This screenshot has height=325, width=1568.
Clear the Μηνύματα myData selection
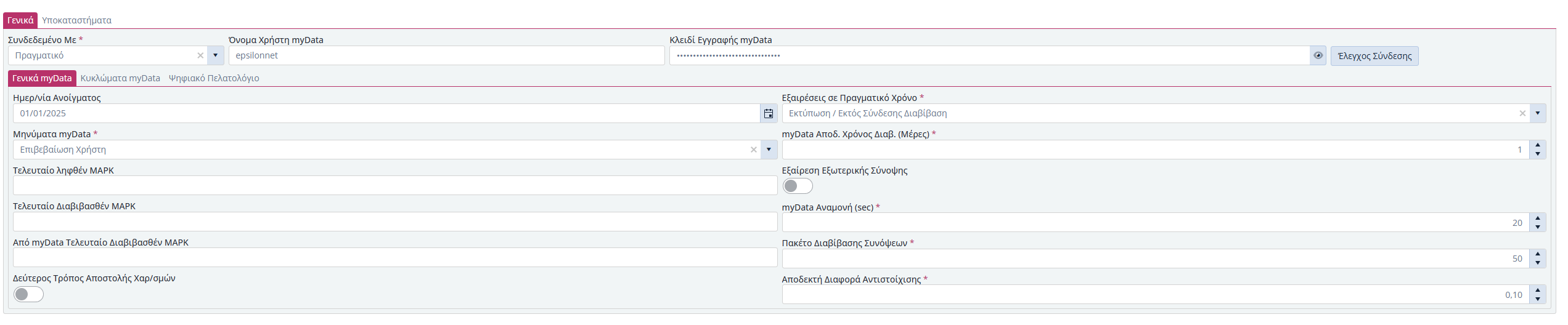click(x=753, y=150)
